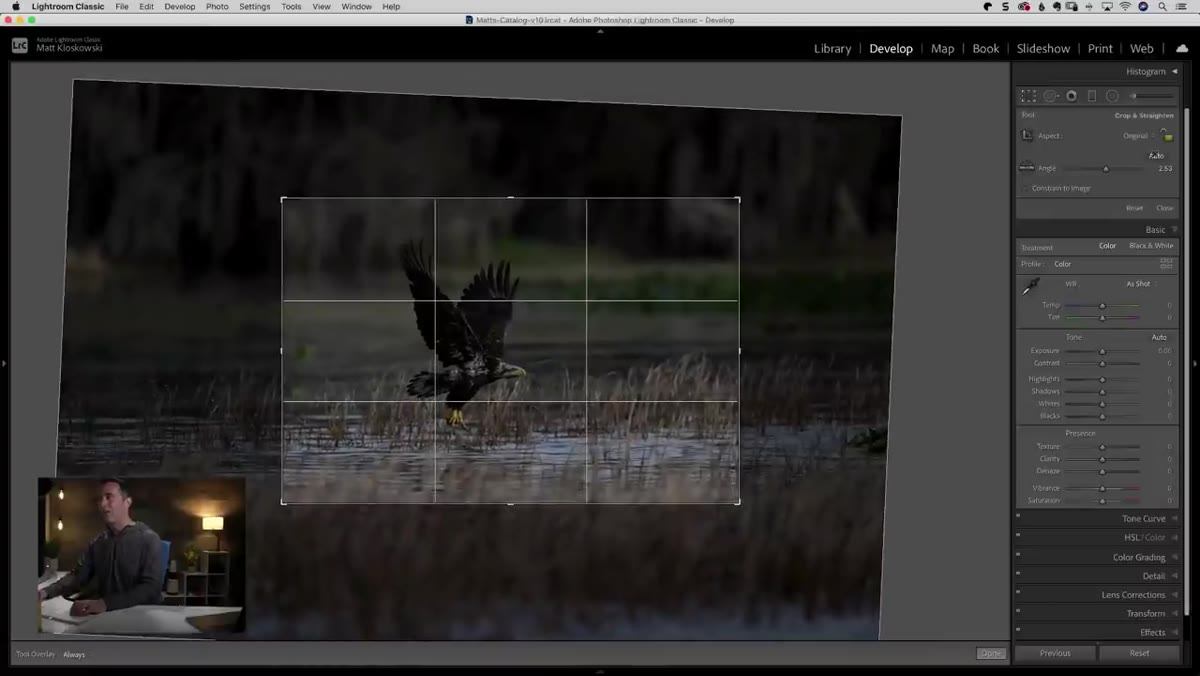The height and width of the screenshot is (676, 1200).
Task: Open the Wi-Fi status menu icon
Action: point(1124,6)
